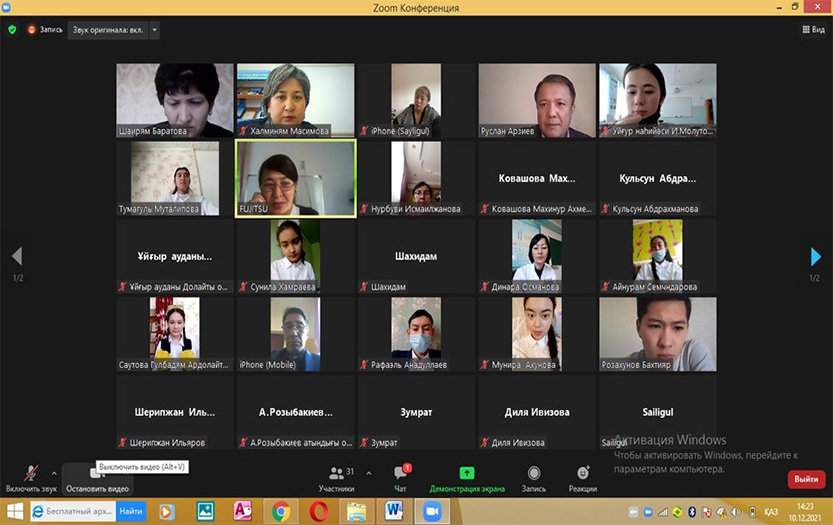This screenshot has width=833, height=525.
Task: Stop camera with Остановить видео button
Action: pyautogui.click(x=97, y=478)
